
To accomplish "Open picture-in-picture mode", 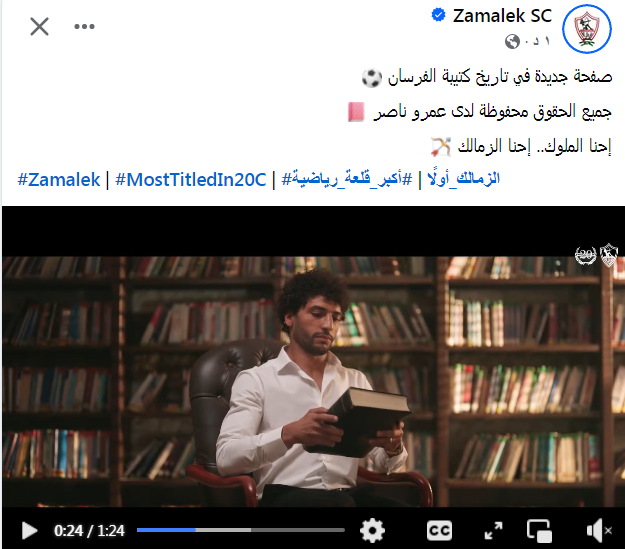I will 539,531.
